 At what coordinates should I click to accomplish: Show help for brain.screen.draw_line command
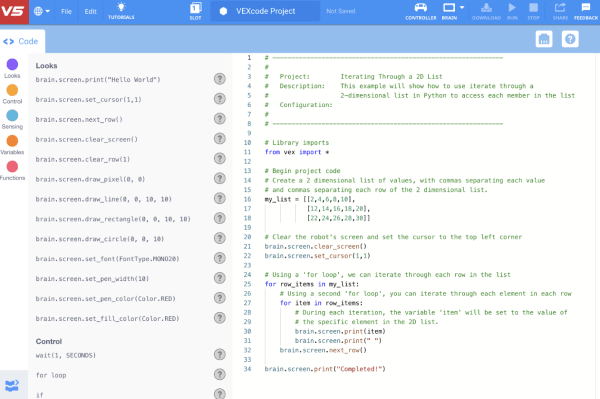220,198
